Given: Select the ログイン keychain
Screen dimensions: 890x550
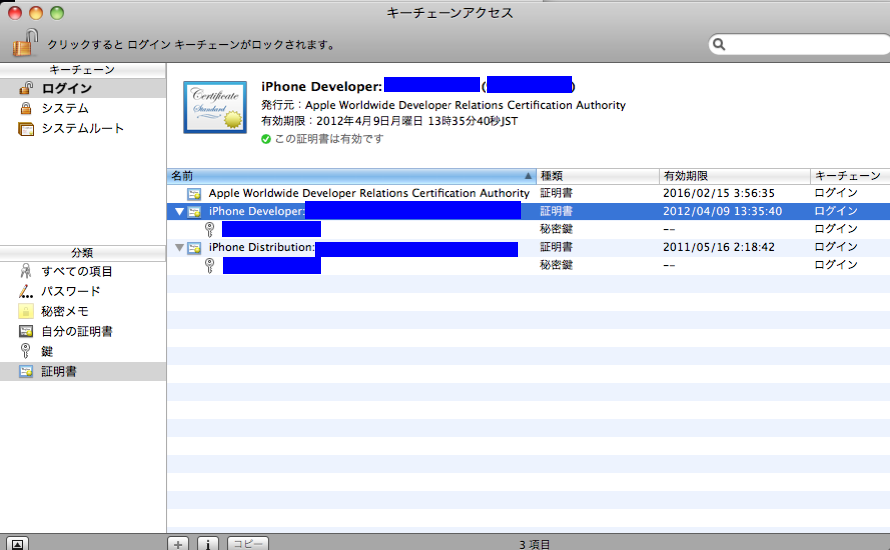Looking at the screenshot, I should [x=83, y=88].
